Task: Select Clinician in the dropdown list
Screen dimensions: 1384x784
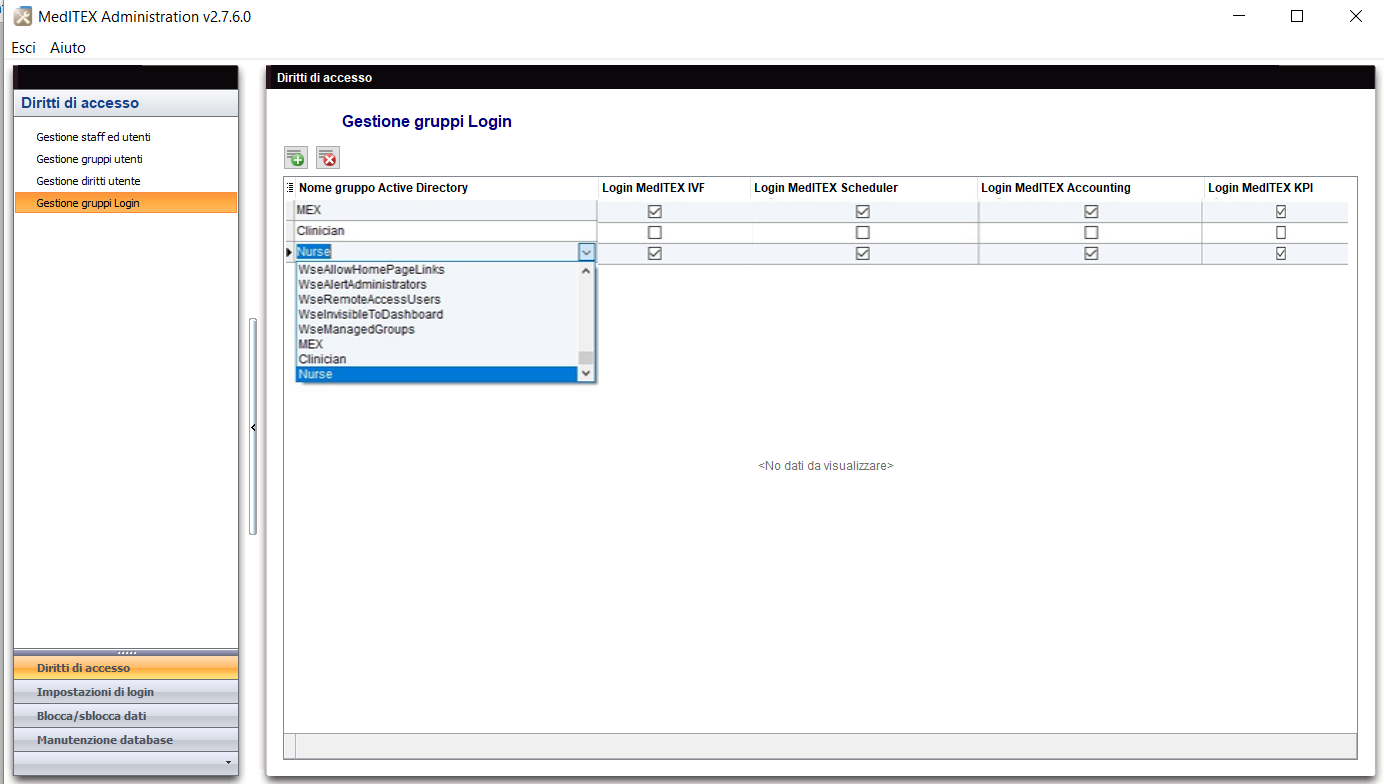Action: click(x=438, y=359)
